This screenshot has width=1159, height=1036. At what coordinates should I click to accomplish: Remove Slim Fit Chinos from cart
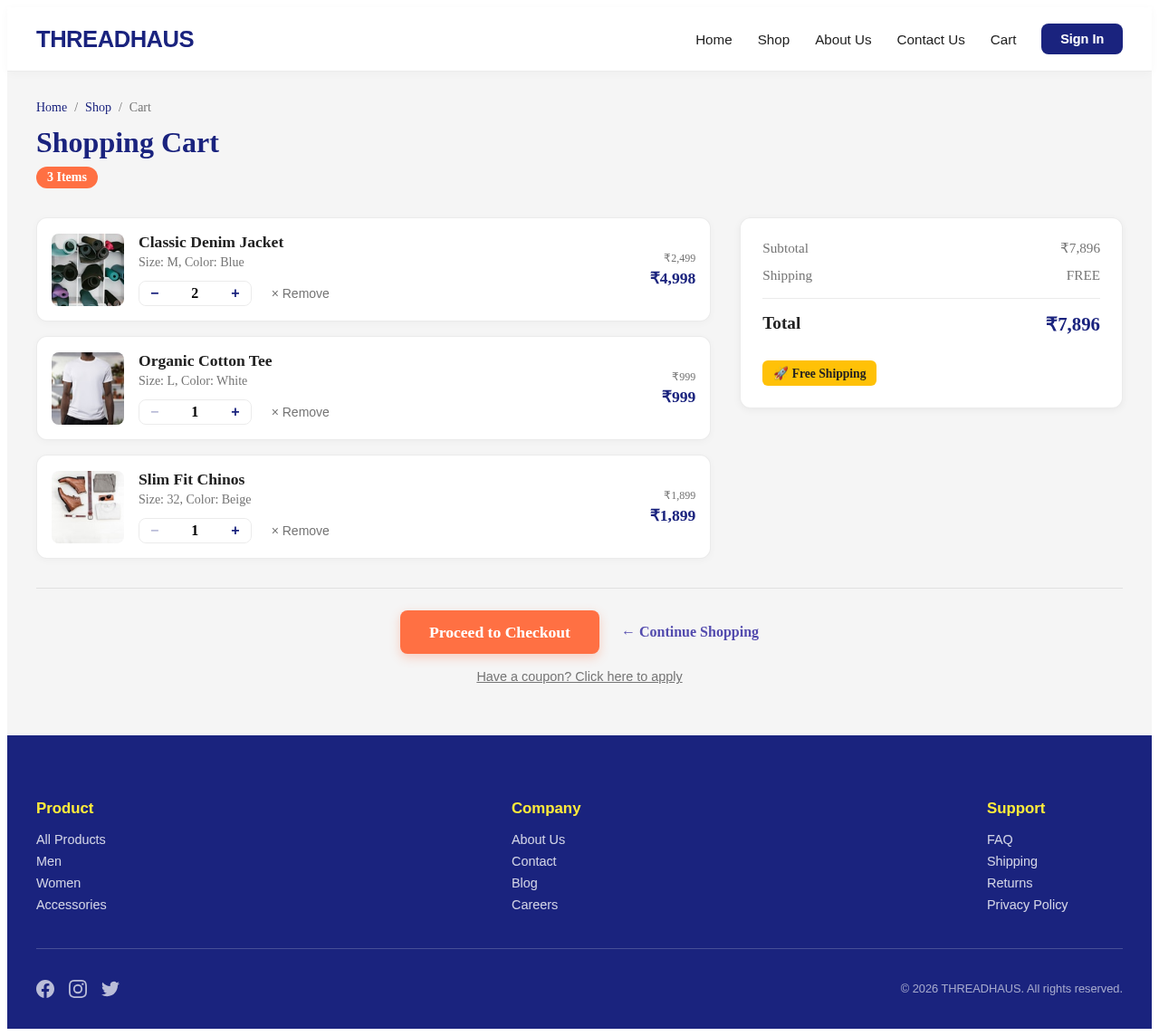coord(301,531)
